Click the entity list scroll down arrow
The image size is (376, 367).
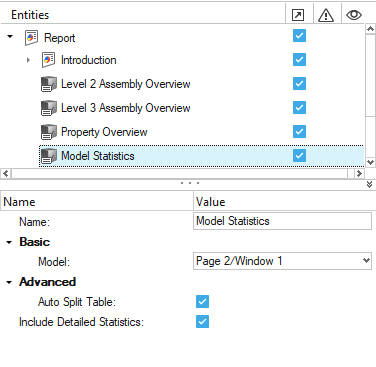(x=370, y=162)
